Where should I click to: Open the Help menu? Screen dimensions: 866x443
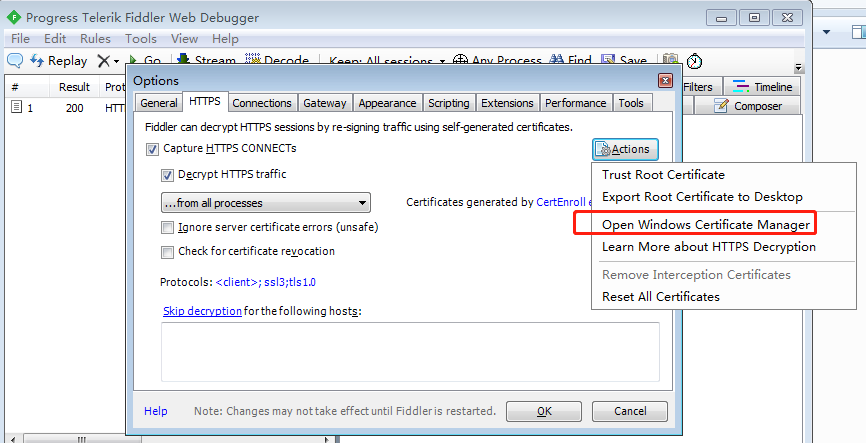coord(225,39)
